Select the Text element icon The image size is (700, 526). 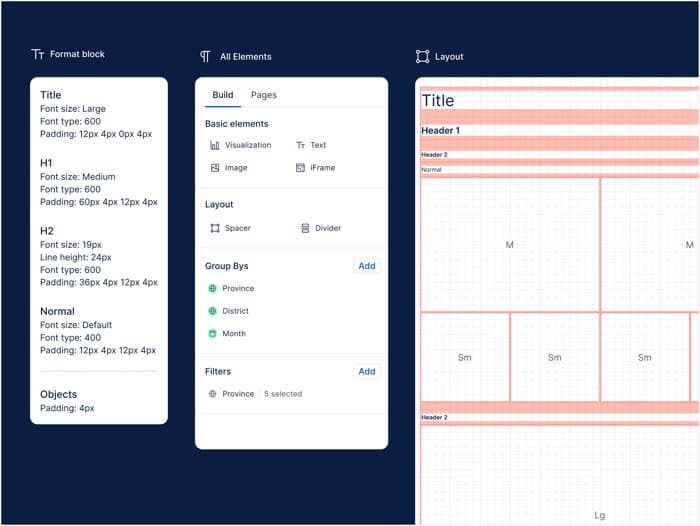(300, 145)
